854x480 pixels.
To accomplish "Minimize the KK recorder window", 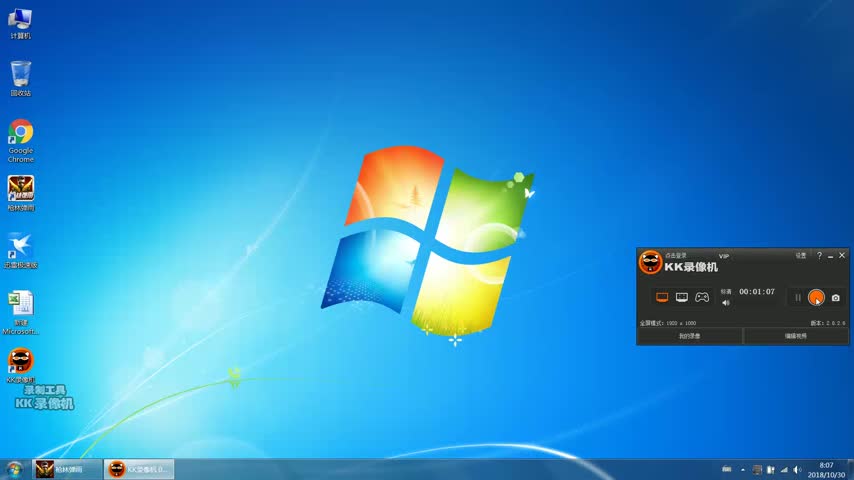I will [831, 256].
